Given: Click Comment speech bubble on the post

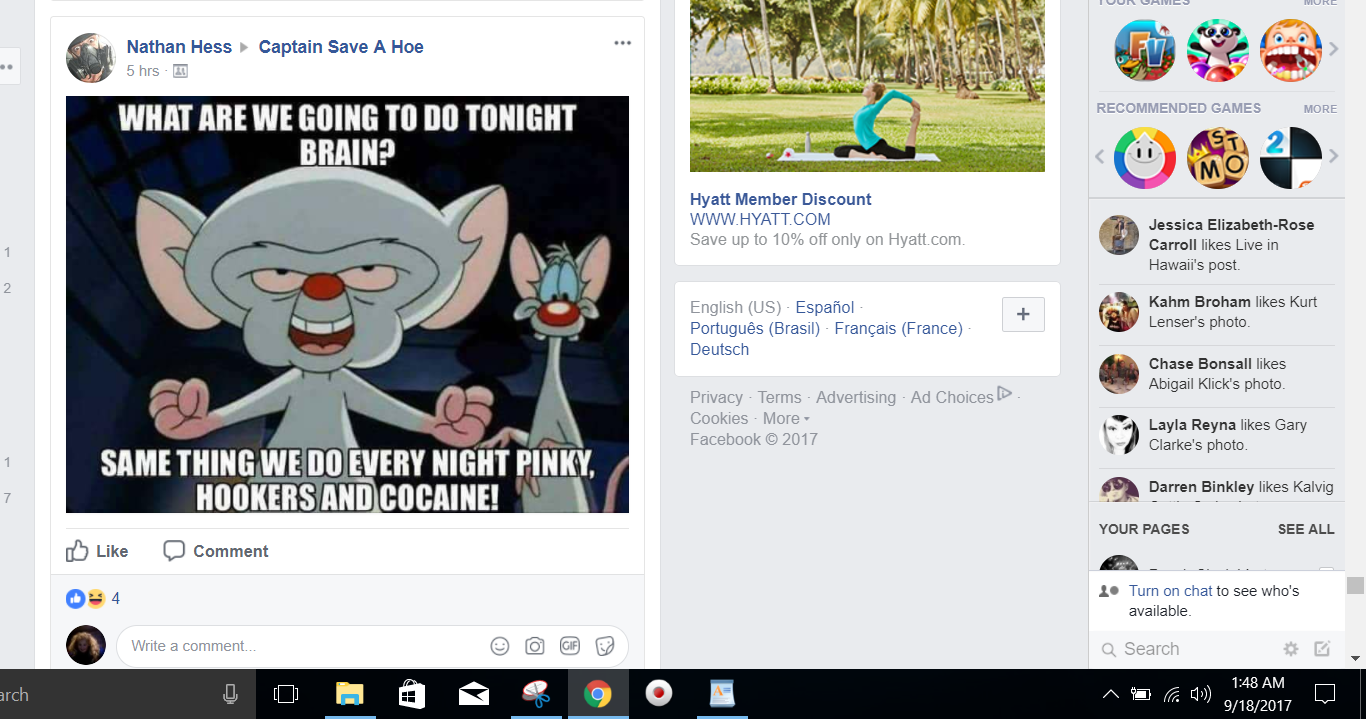Looking at the screenshot, I should [216, 551].
